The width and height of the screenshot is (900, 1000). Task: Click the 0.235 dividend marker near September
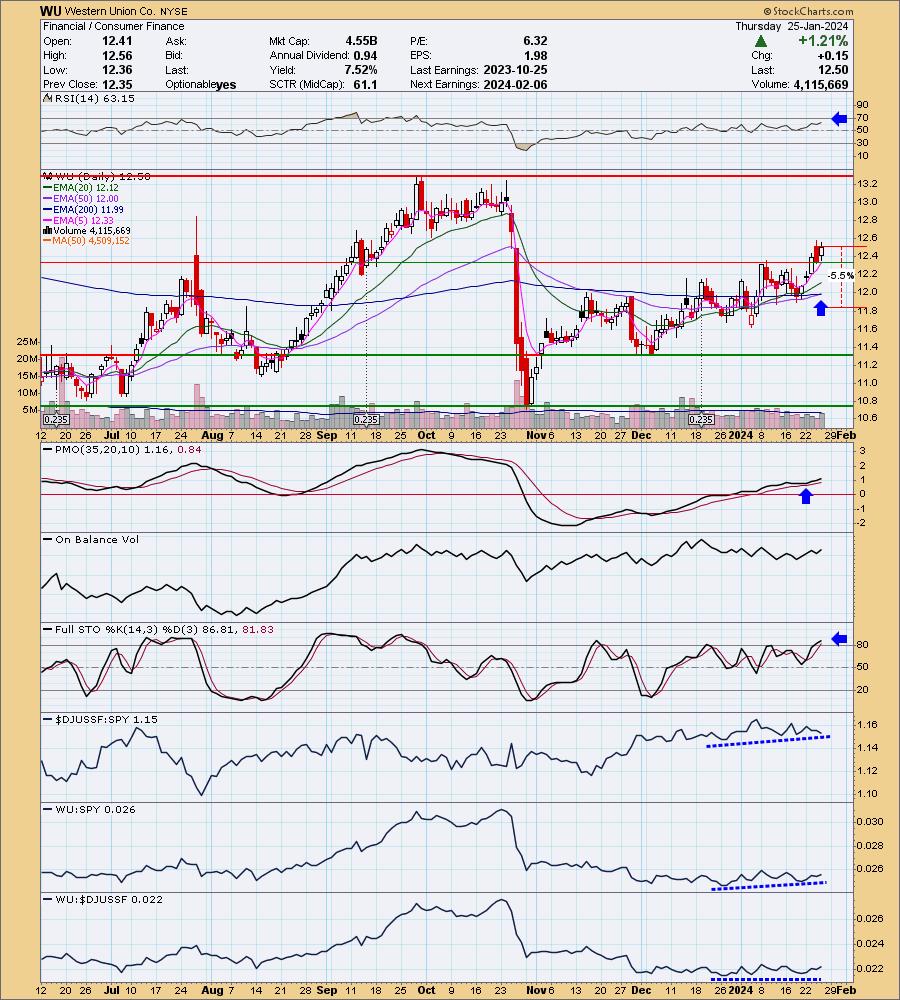[366, 420]
